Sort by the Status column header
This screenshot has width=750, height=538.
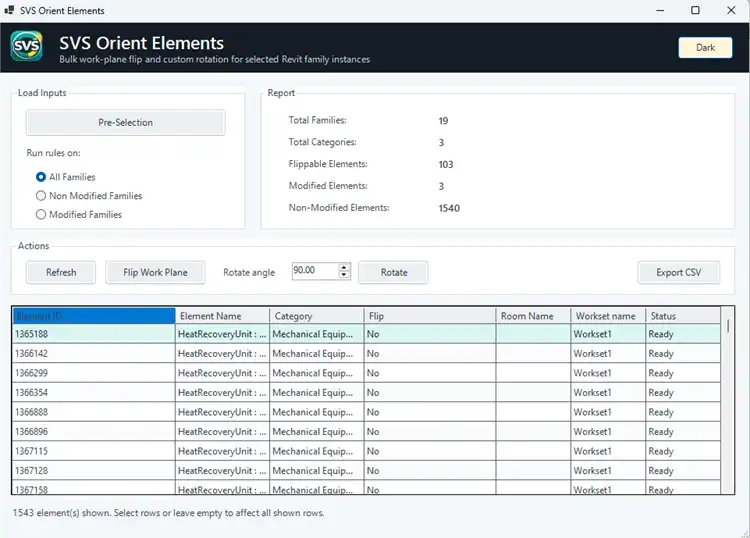click(683, 316)
